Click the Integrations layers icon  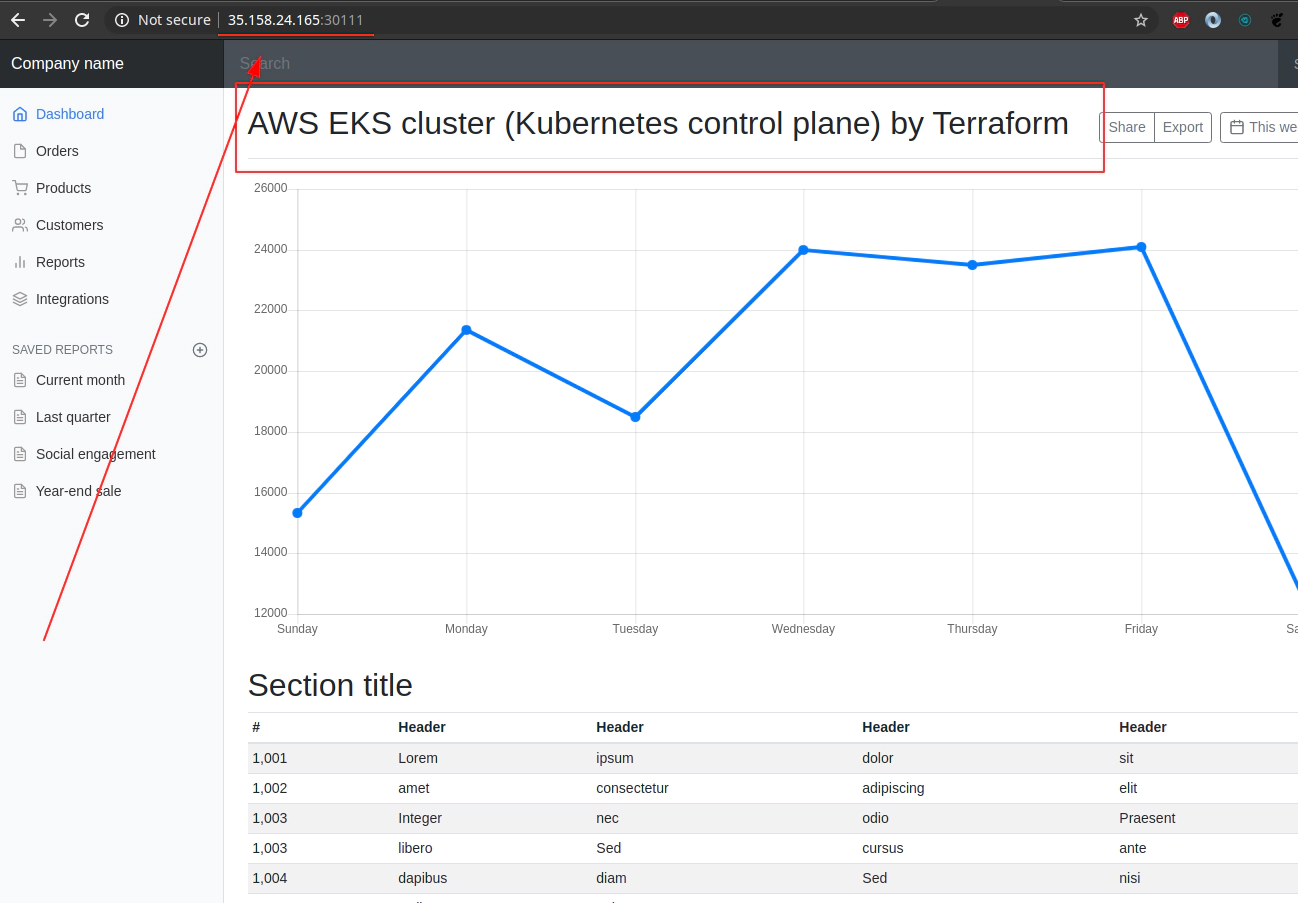pyautogui.click(x=20, y=299)
